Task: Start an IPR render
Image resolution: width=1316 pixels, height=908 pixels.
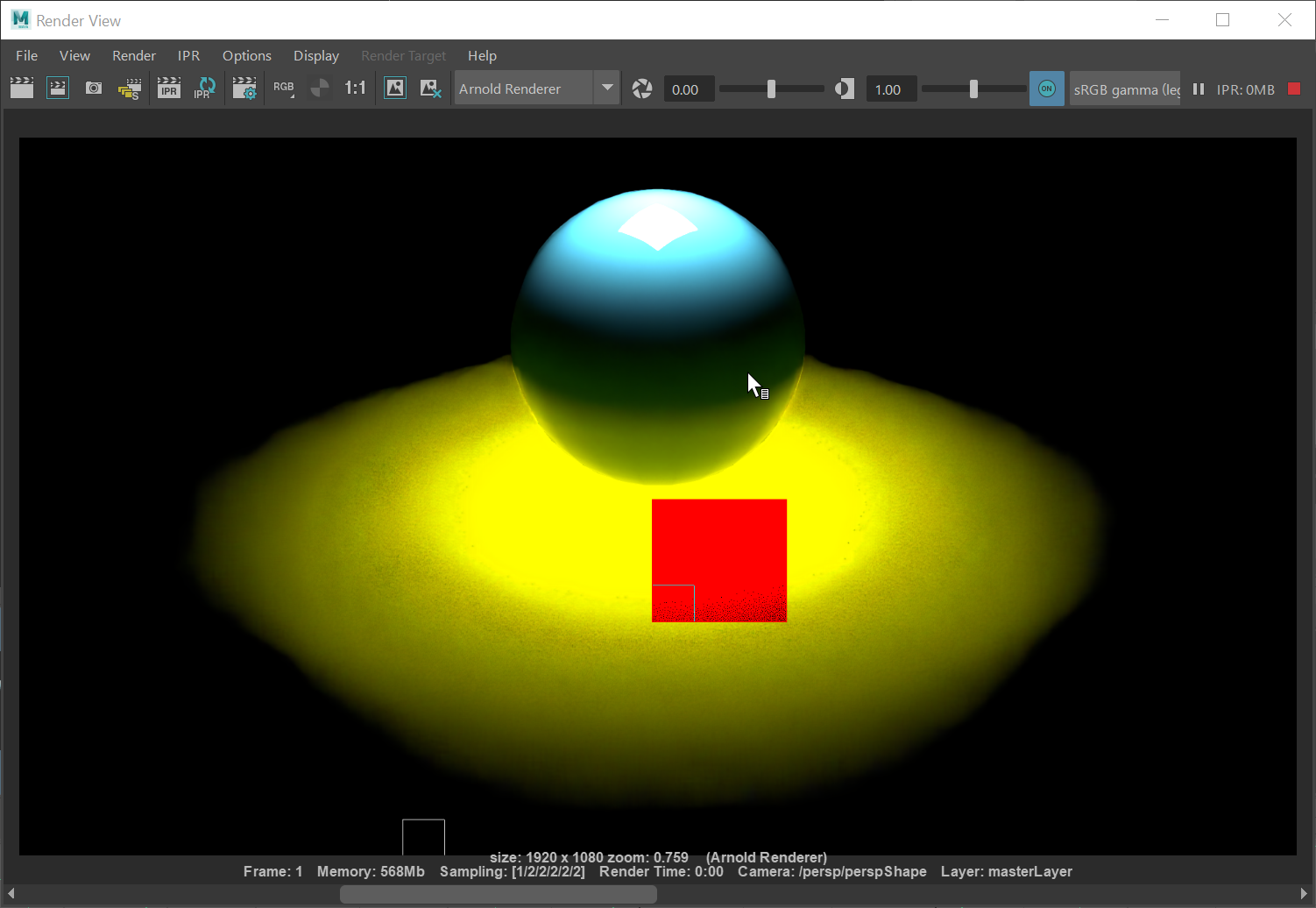Action: [168, 88]
